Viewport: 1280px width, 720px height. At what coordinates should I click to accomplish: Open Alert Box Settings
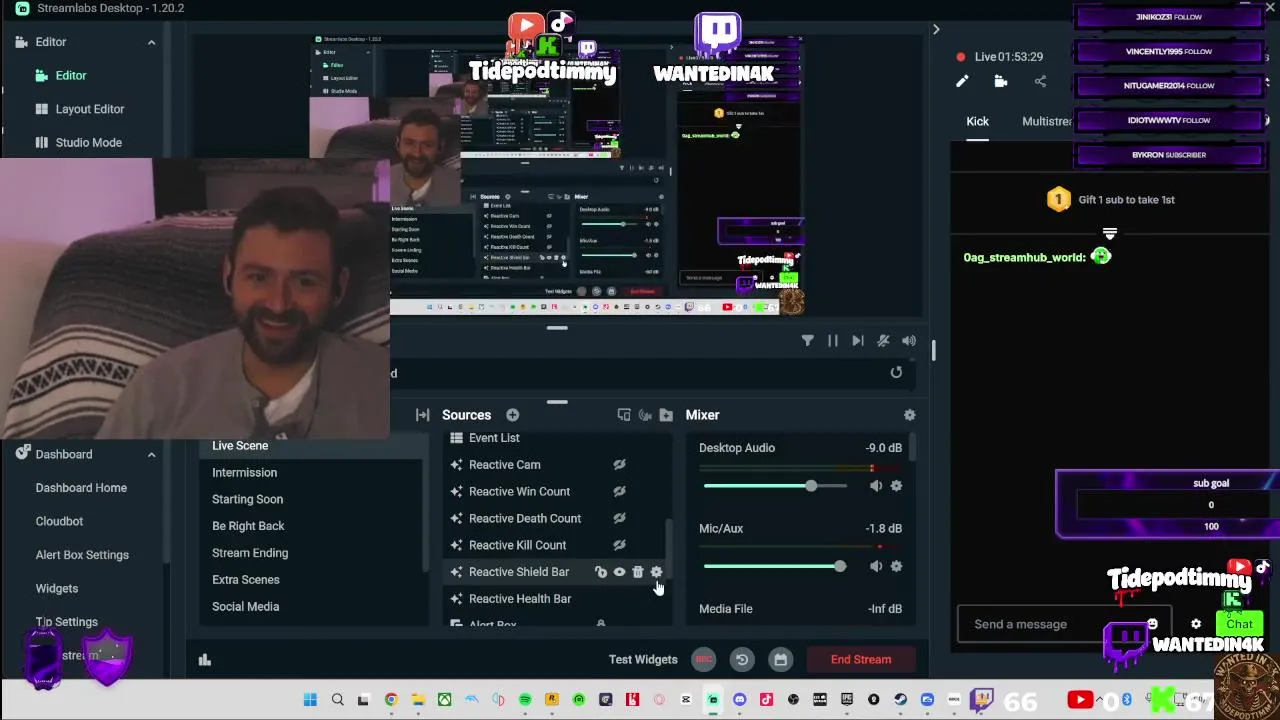(82, 555)
